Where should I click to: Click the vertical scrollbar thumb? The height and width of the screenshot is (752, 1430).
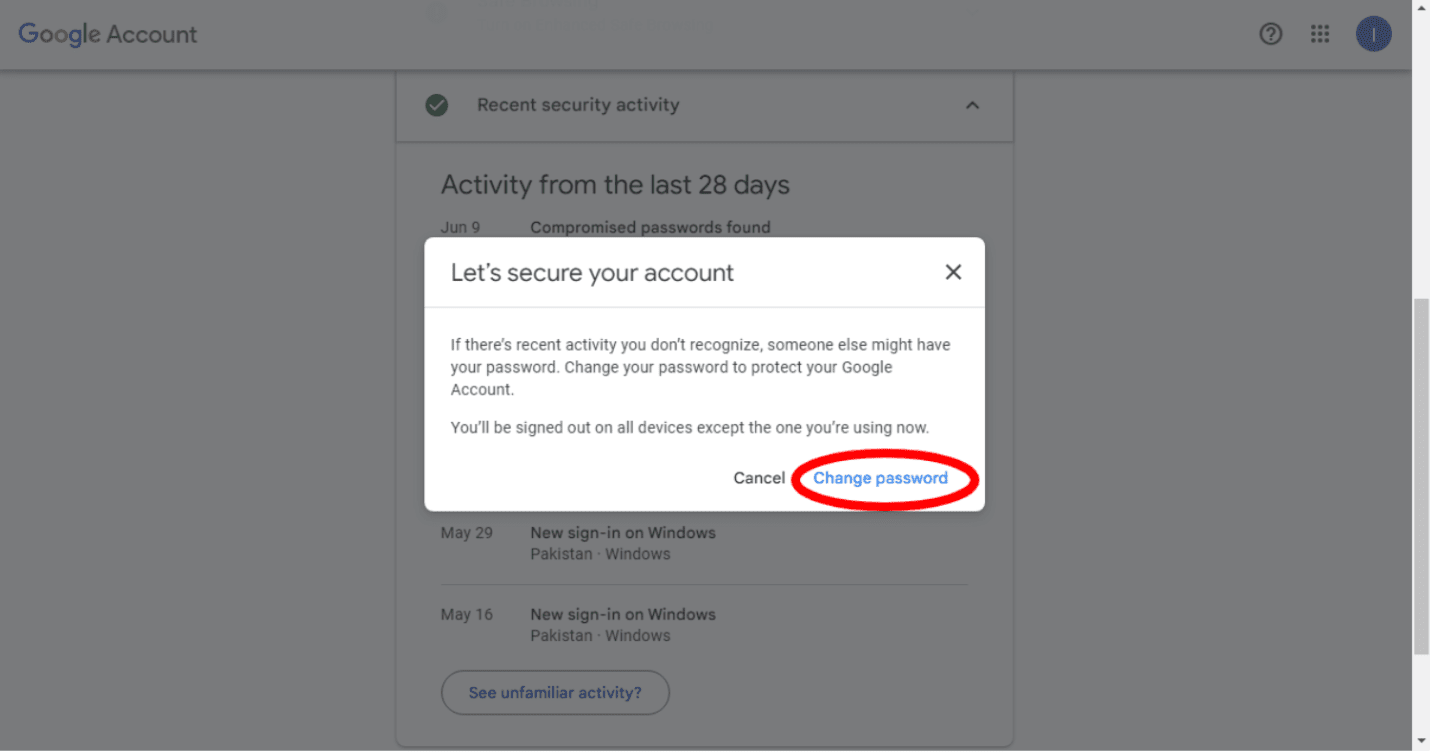[x=1421, y=475]
